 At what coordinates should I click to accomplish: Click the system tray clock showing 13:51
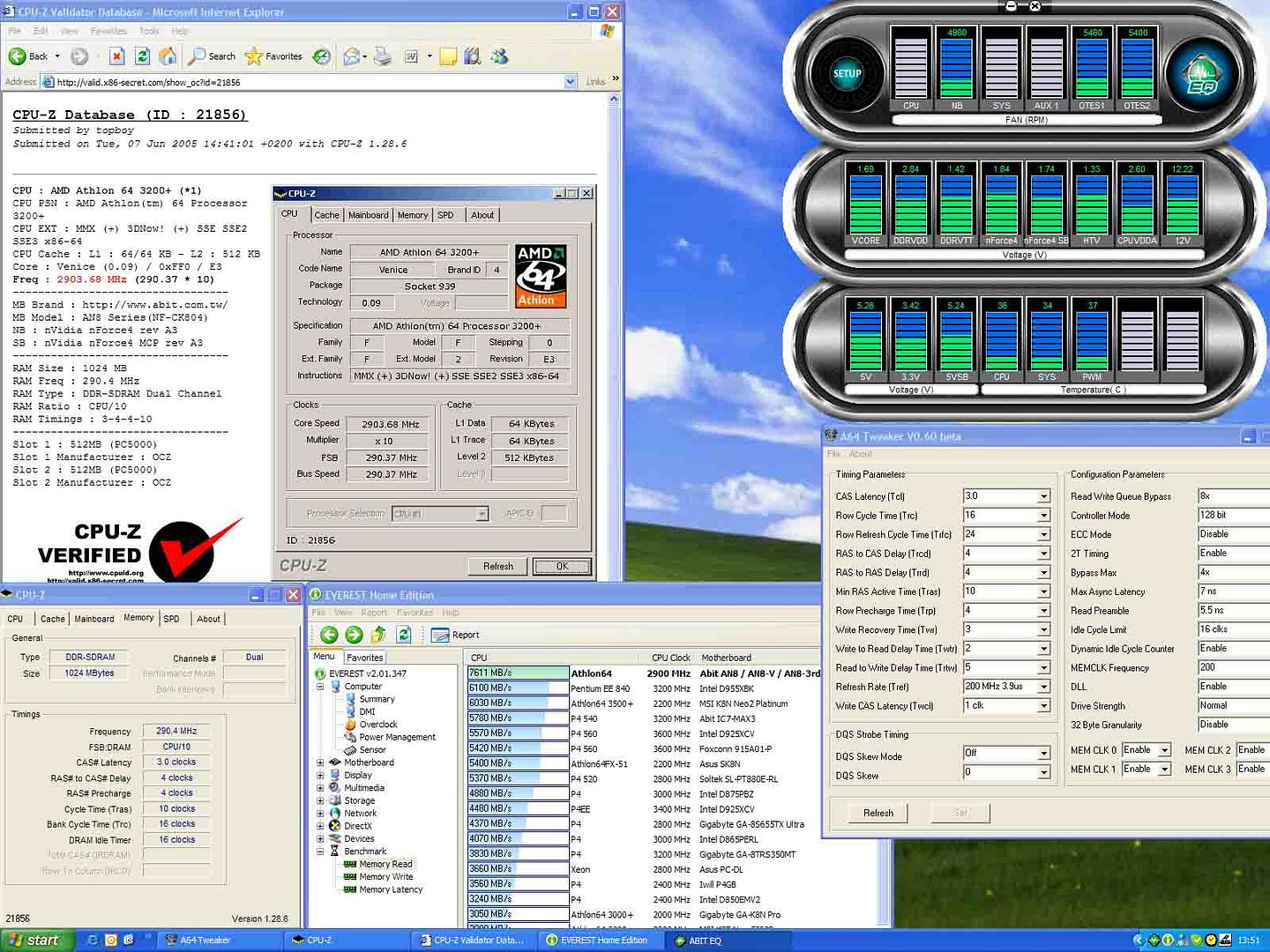click(x=1249, y=941)
